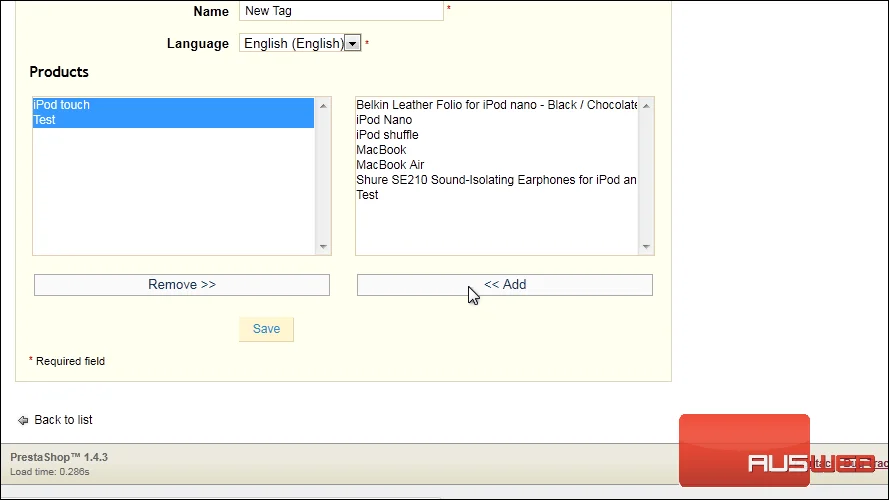Click left list scrollbar down arrow

323,247
